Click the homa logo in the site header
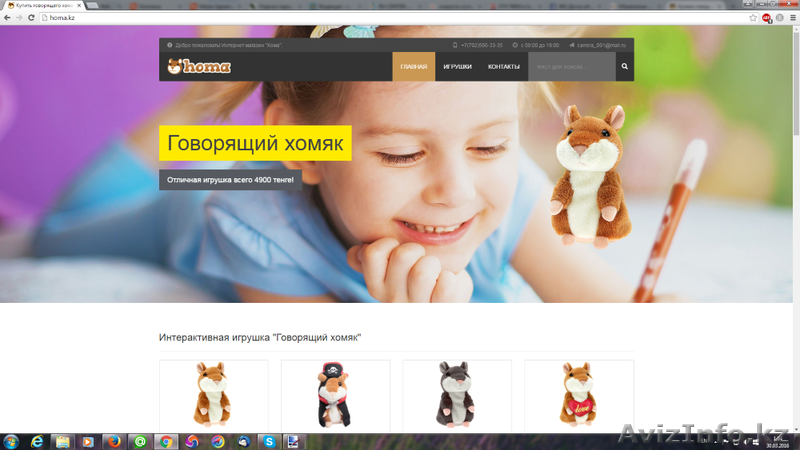Image resolution: width=800 pixels, height=450 pixels. click(199, 66)
